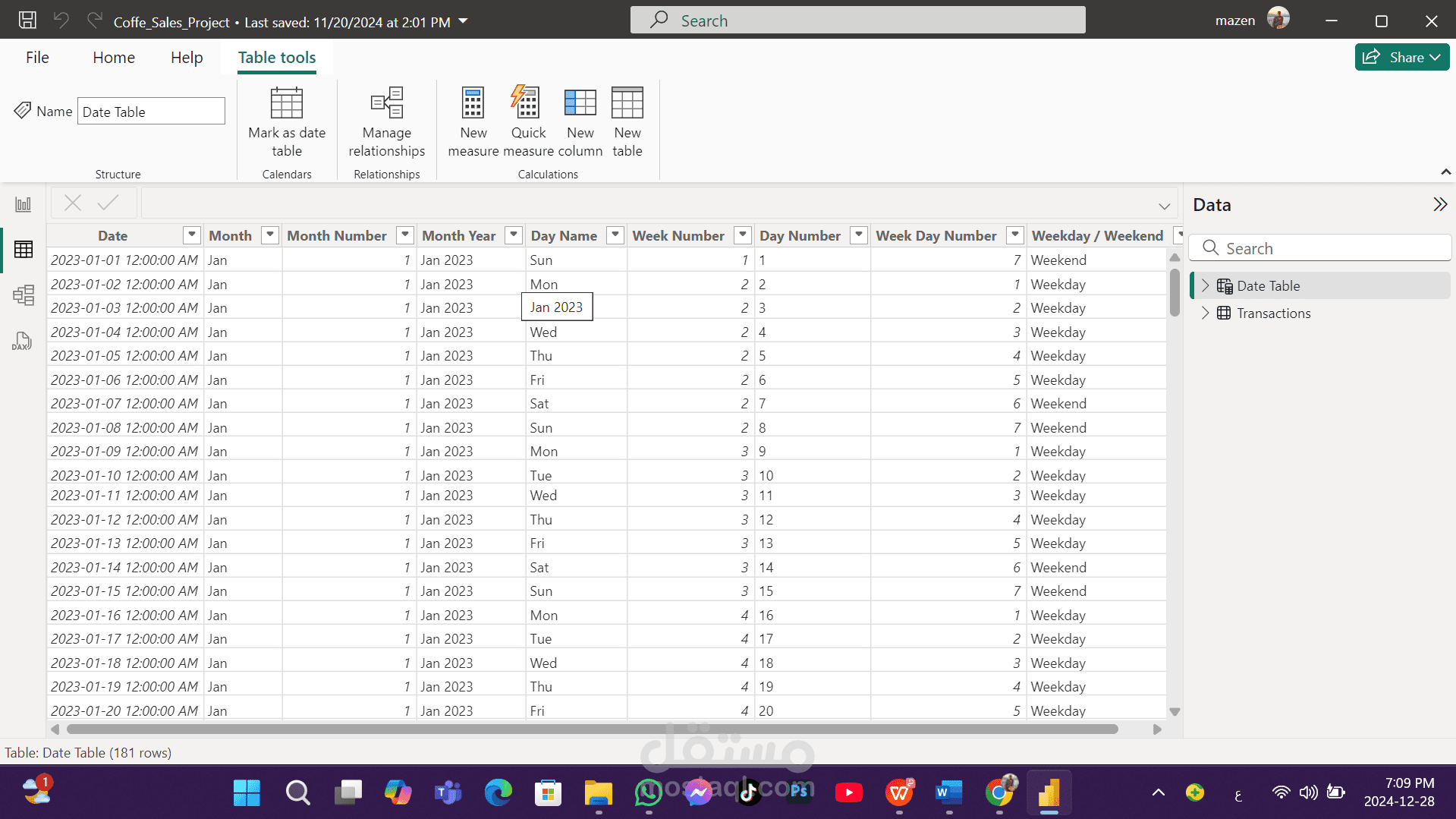Screen dimensions: 1456x819
Task: Click the Save icon in title bar
Action: 27,20
